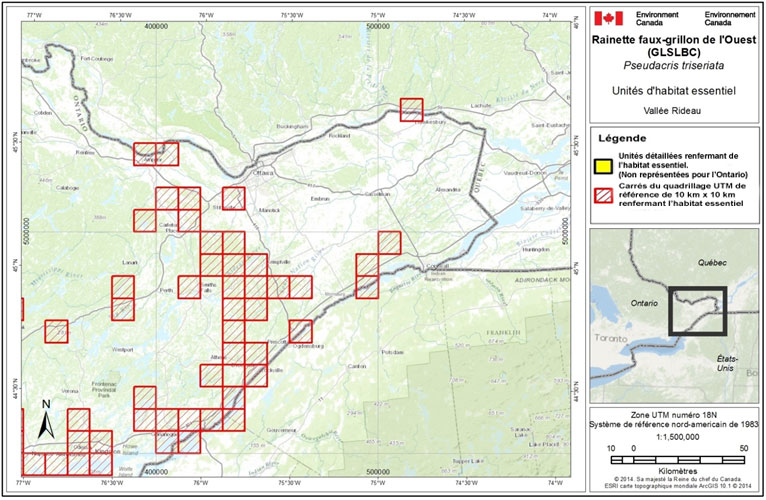Click the black extent rectangle in inset map
This screenshot has height=500, width=766.
tap(696, 314)
